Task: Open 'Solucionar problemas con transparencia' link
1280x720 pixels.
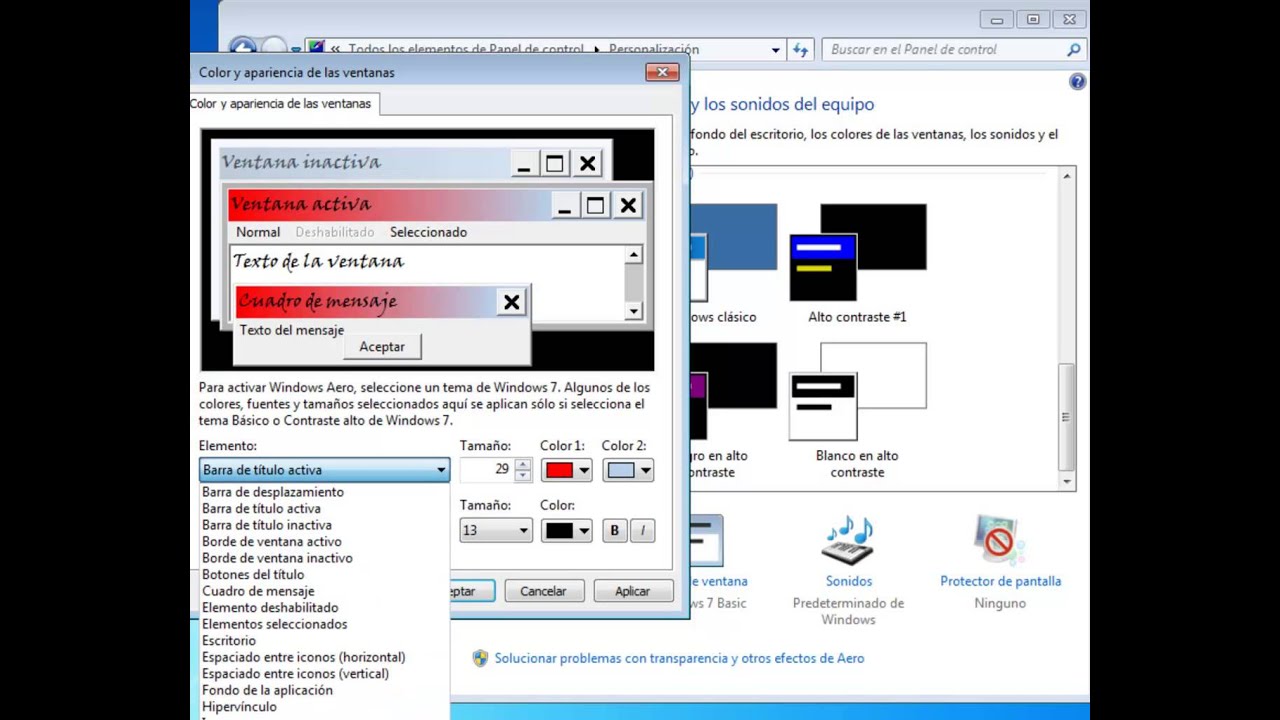Action: point(679,658)
